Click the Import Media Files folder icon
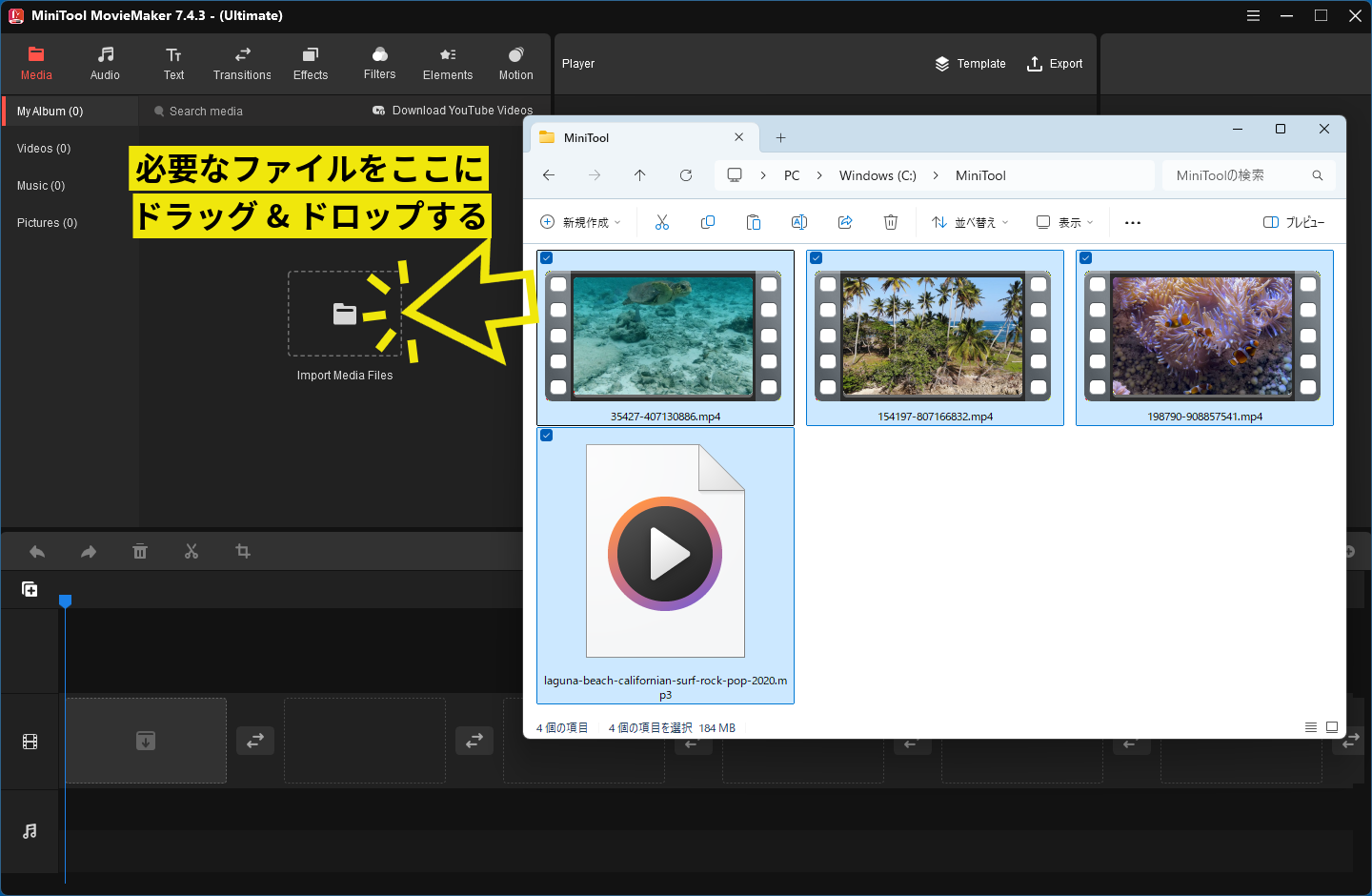1372x896 pixels. 345,314
